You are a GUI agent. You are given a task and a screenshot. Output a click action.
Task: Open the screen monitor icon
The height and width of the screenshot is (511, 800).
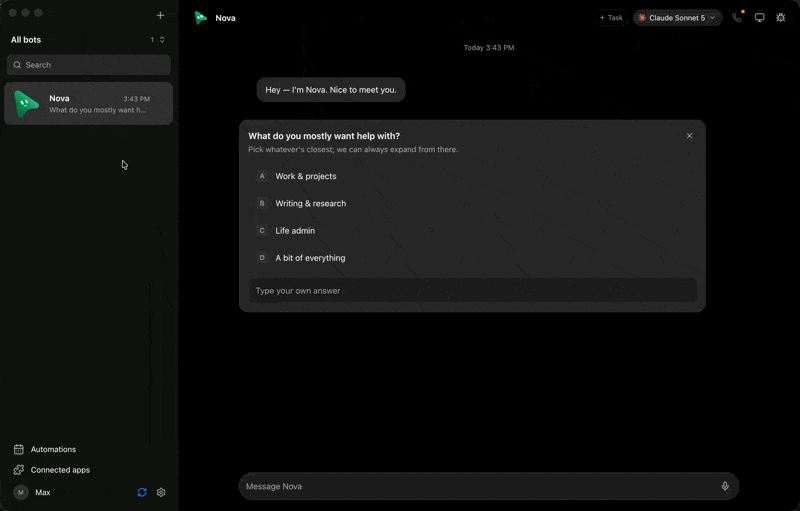coord(760,18)
